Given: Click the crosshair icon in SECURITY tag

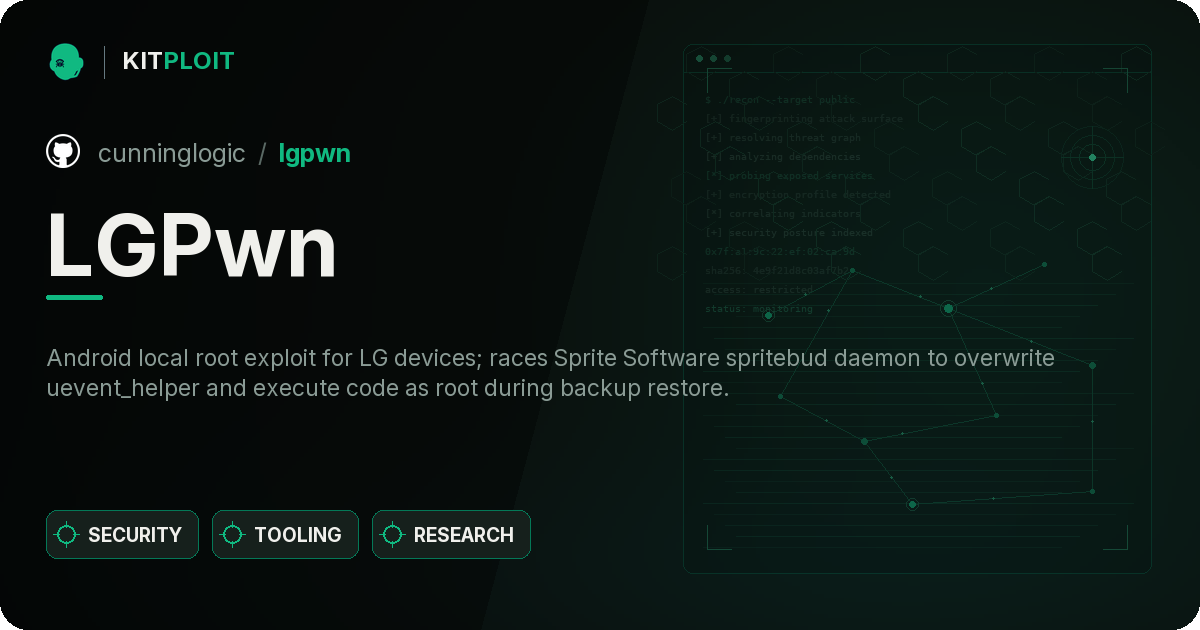Looking at the screenshot, I should [67, 535].
